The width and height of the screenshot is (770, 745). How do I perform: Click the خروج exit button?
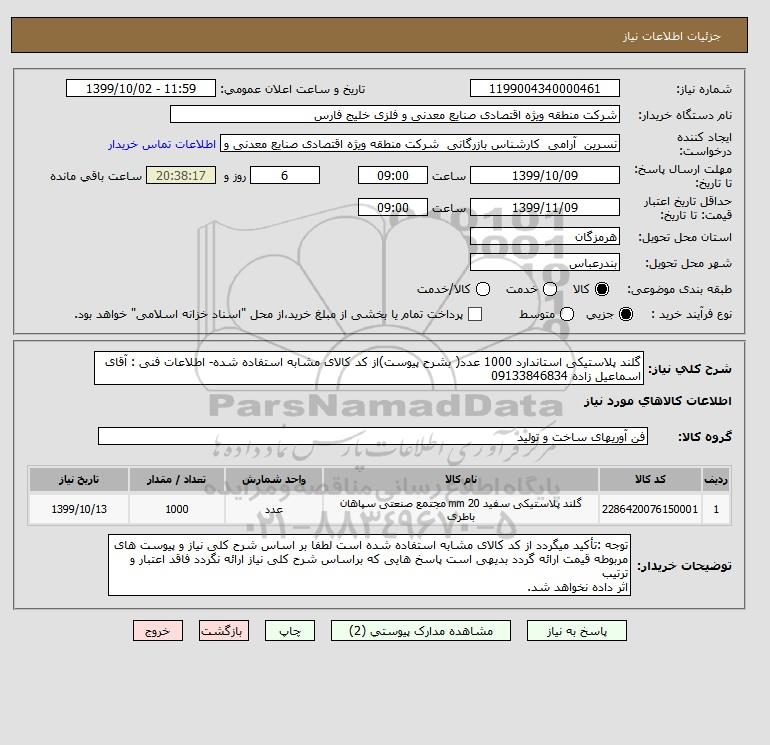click(158, 631)
